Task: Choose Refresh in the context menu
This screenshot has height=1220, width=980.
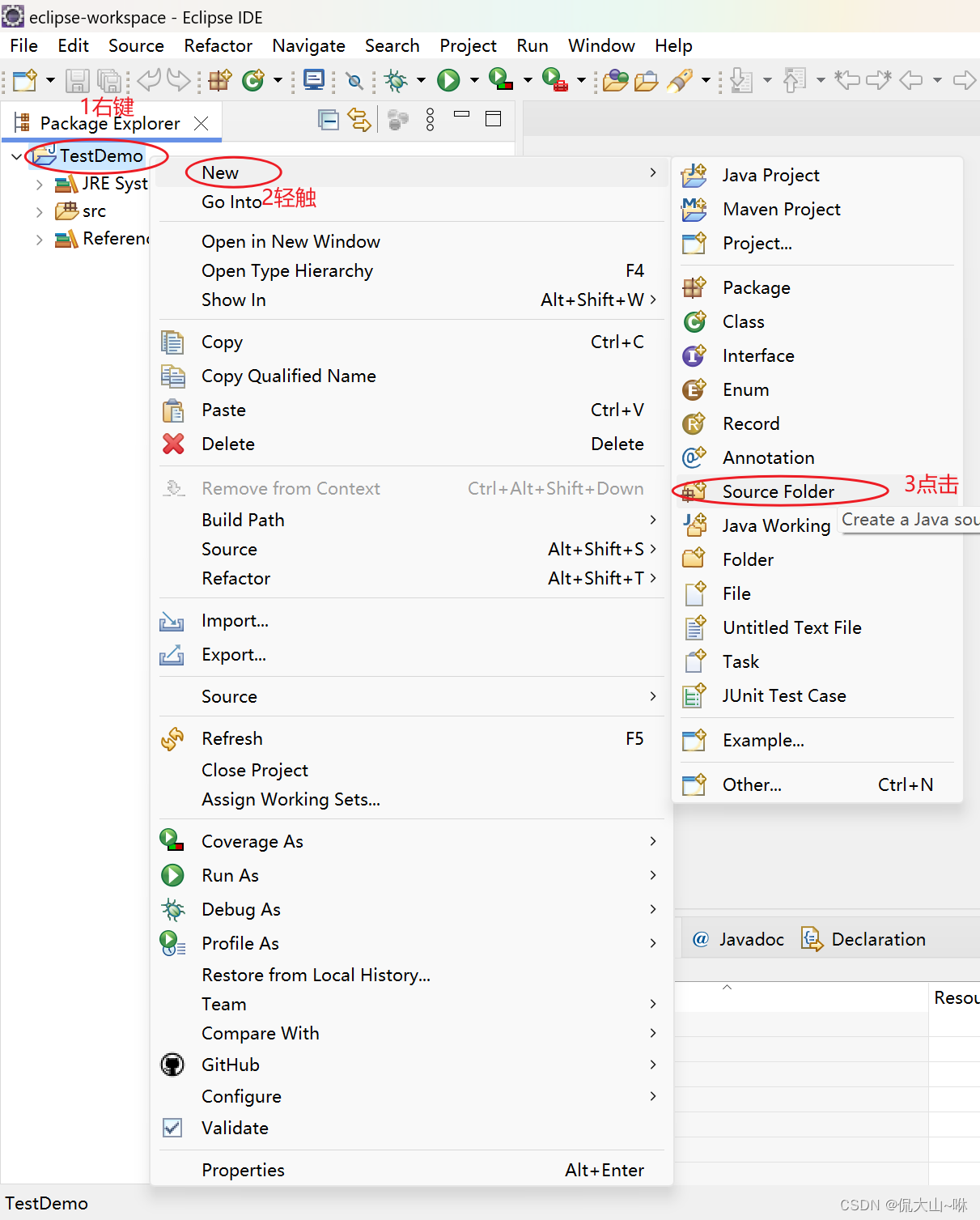Action: coord(411,738)
